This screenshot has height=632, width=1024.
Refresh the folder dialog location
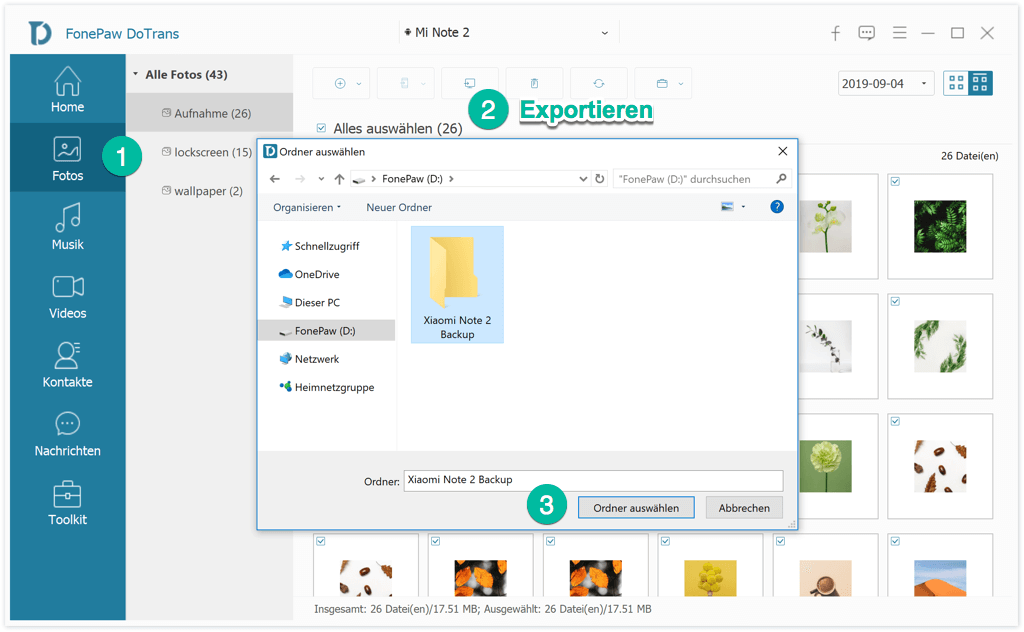pyautogui.click(x=600, y=179)
